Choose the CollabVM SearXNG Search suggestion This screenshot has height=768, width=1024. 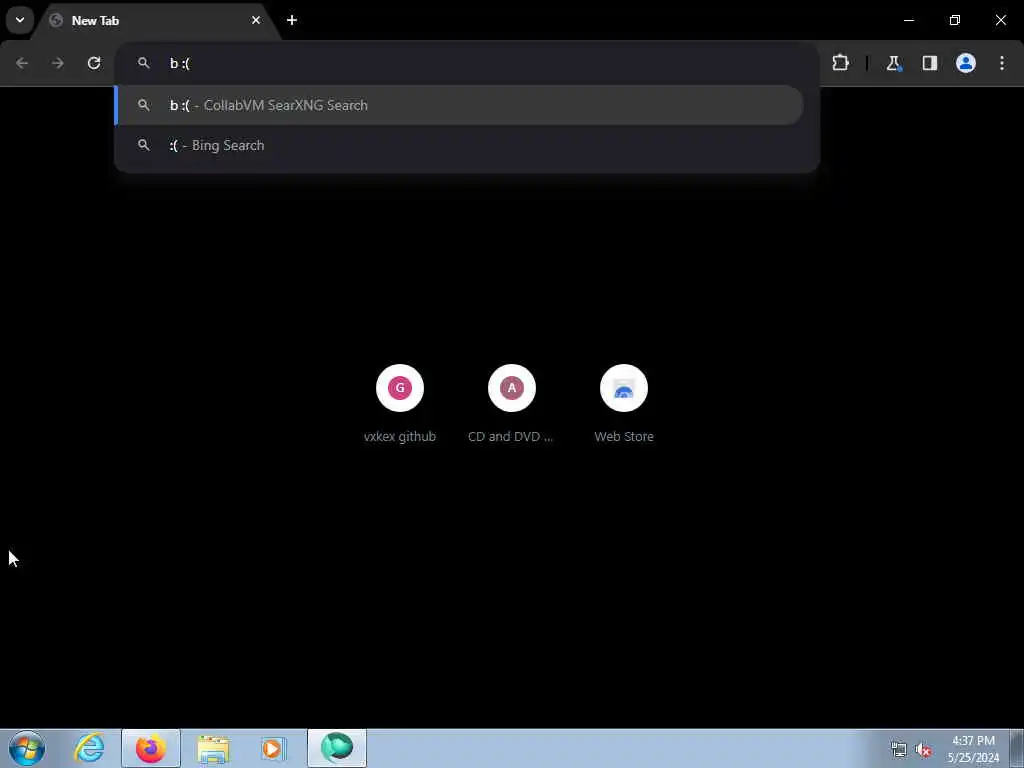tap(459, 105)
